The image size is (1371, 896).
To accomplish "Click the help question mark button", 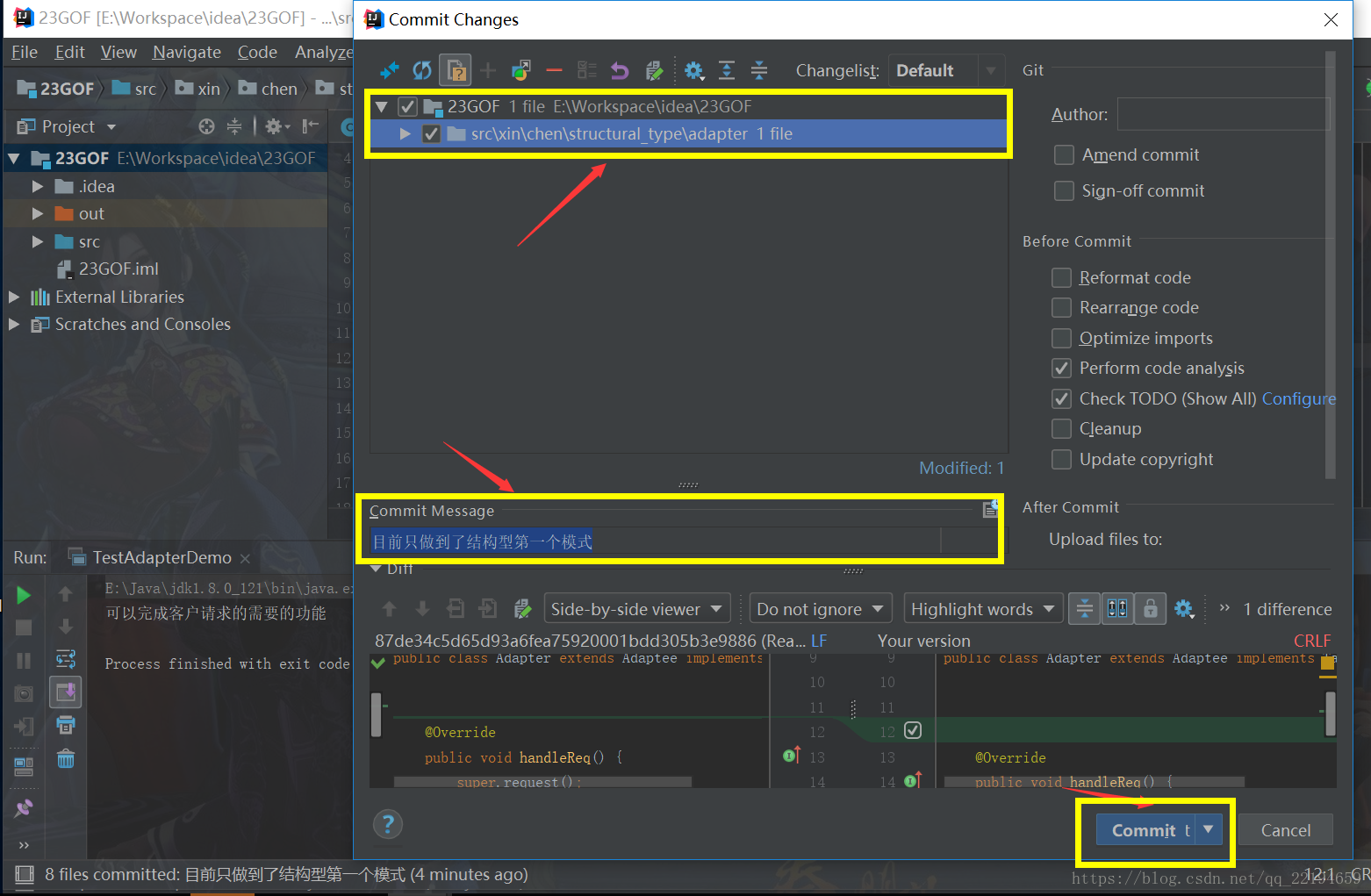I will [x=388, y=823].
